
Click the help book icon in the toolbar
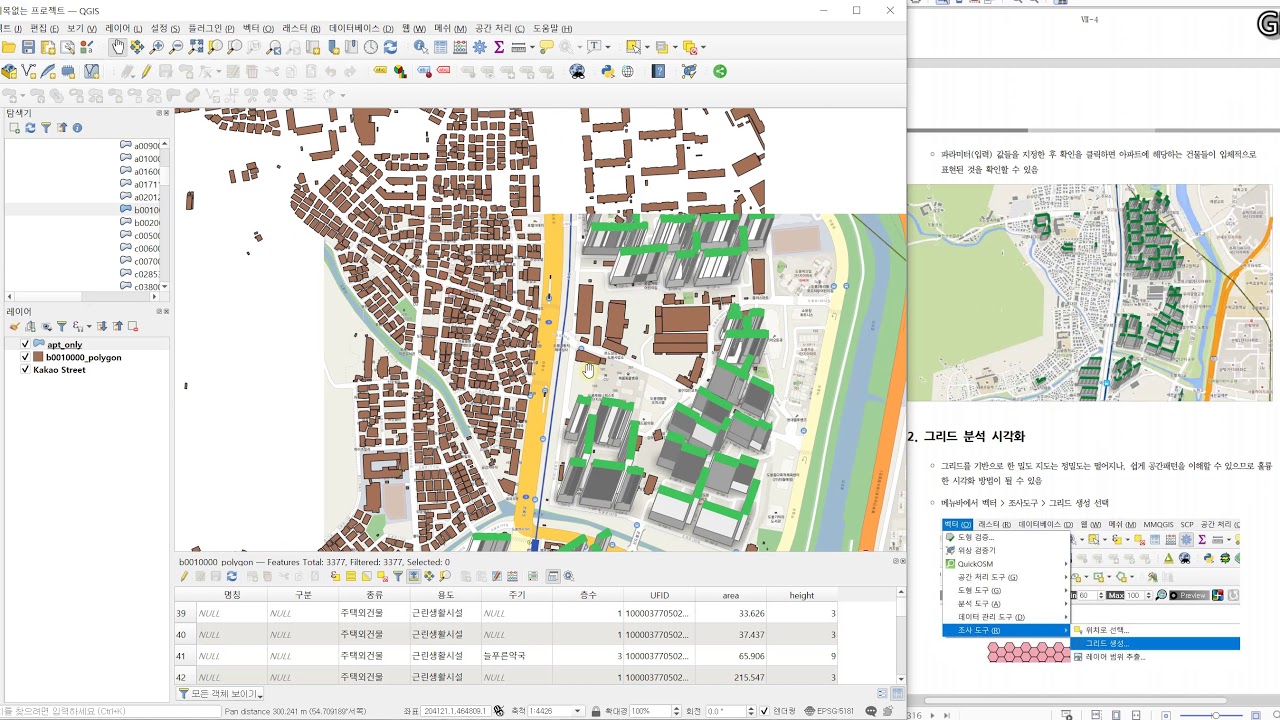point(658,71)
